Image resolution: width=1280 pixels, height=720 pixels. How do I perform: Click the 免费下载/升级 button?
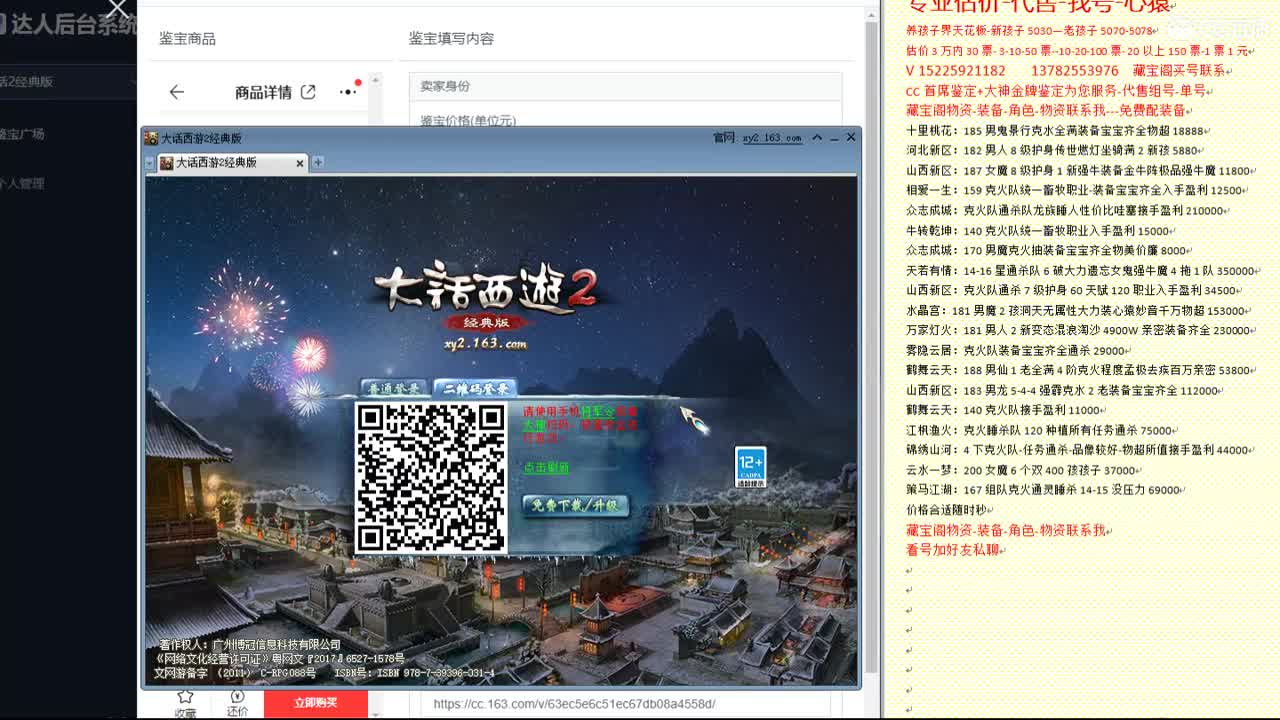575,505
